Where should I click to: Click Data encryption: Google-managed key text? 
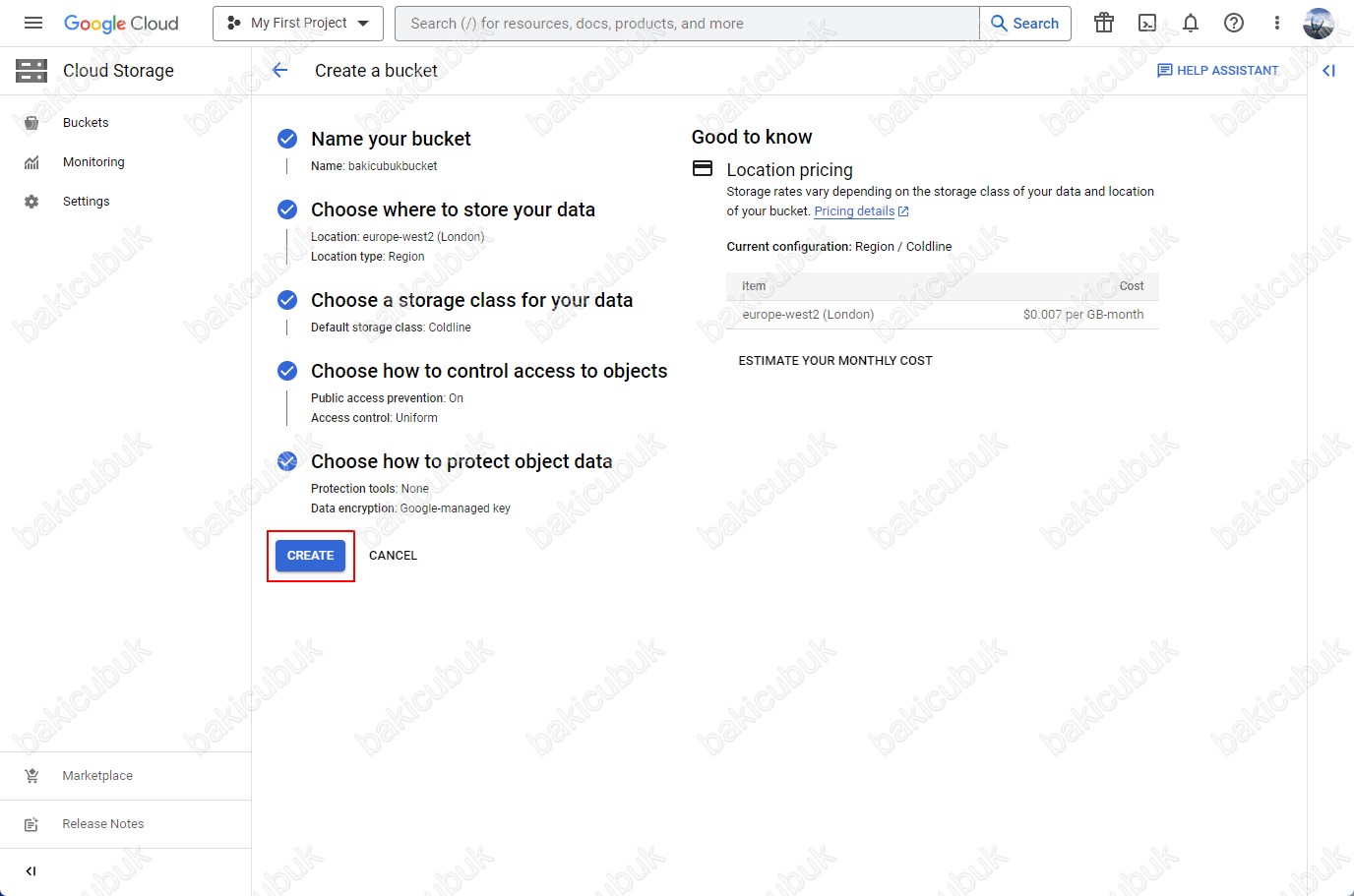pyautogui.click(x=410, y=508)
